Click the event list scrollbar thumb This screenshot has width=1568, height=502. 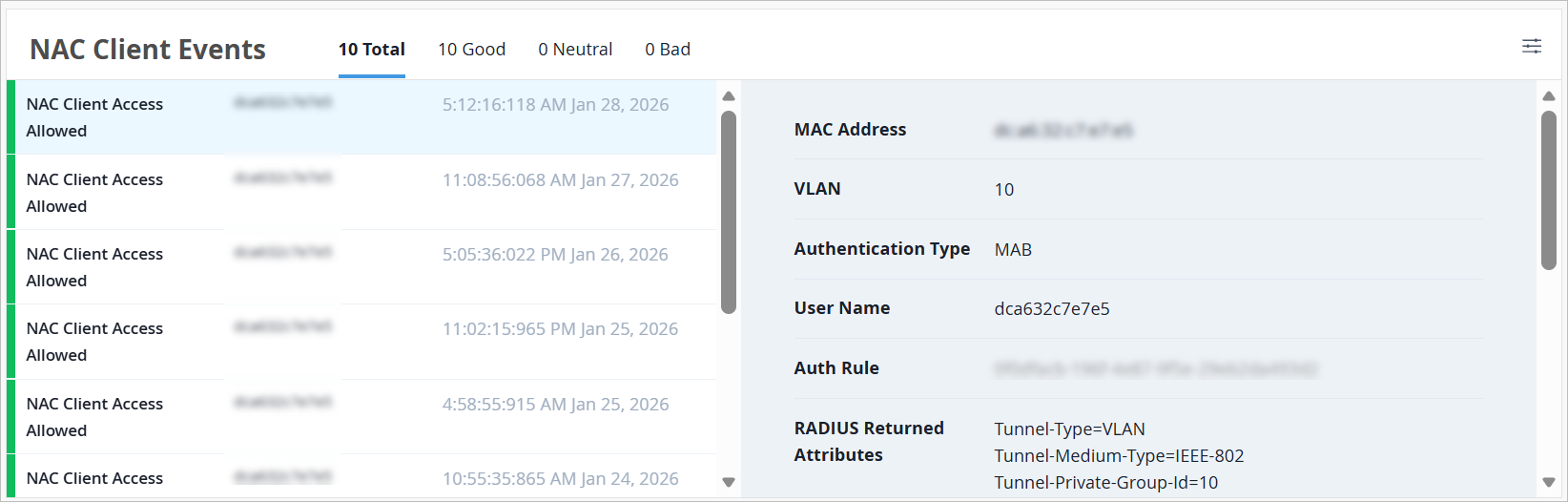click(729, 212)
